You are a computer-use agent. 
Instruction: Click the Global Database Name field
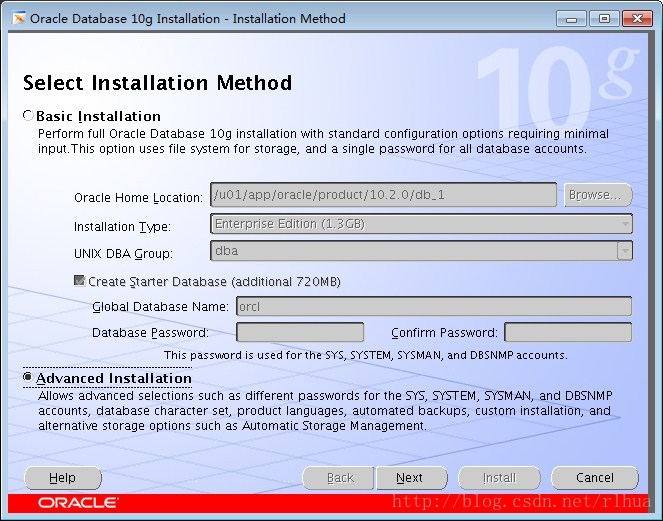click(x=434, y=306)
